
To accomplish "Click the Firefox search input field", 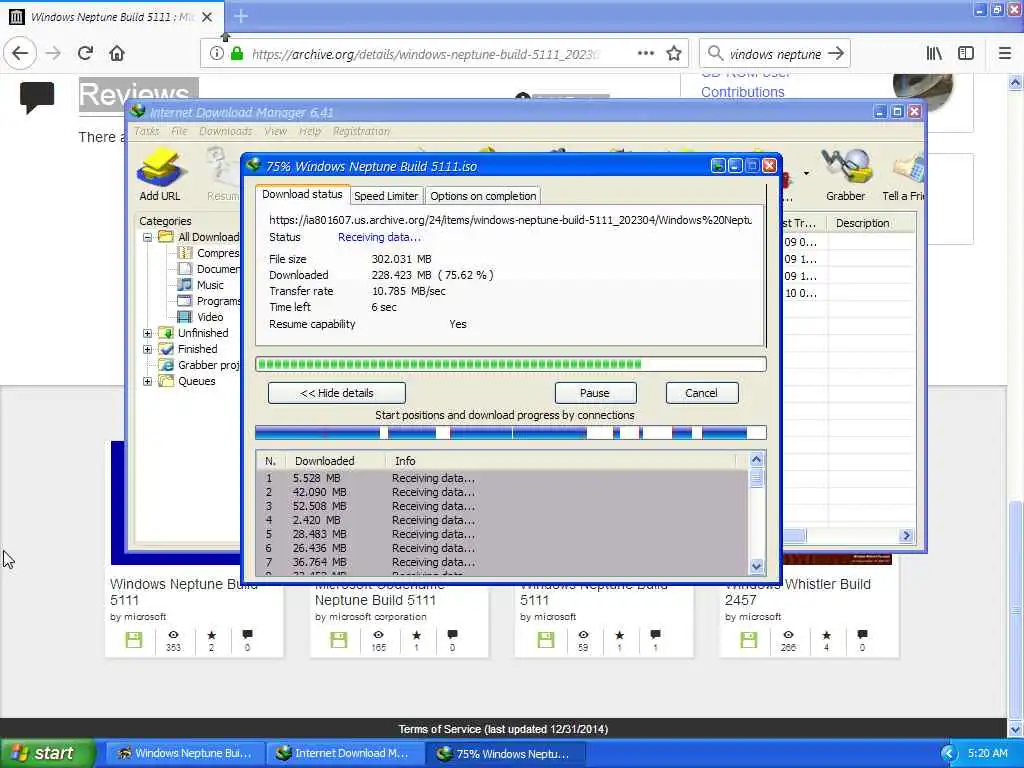I will coord(775,54).
